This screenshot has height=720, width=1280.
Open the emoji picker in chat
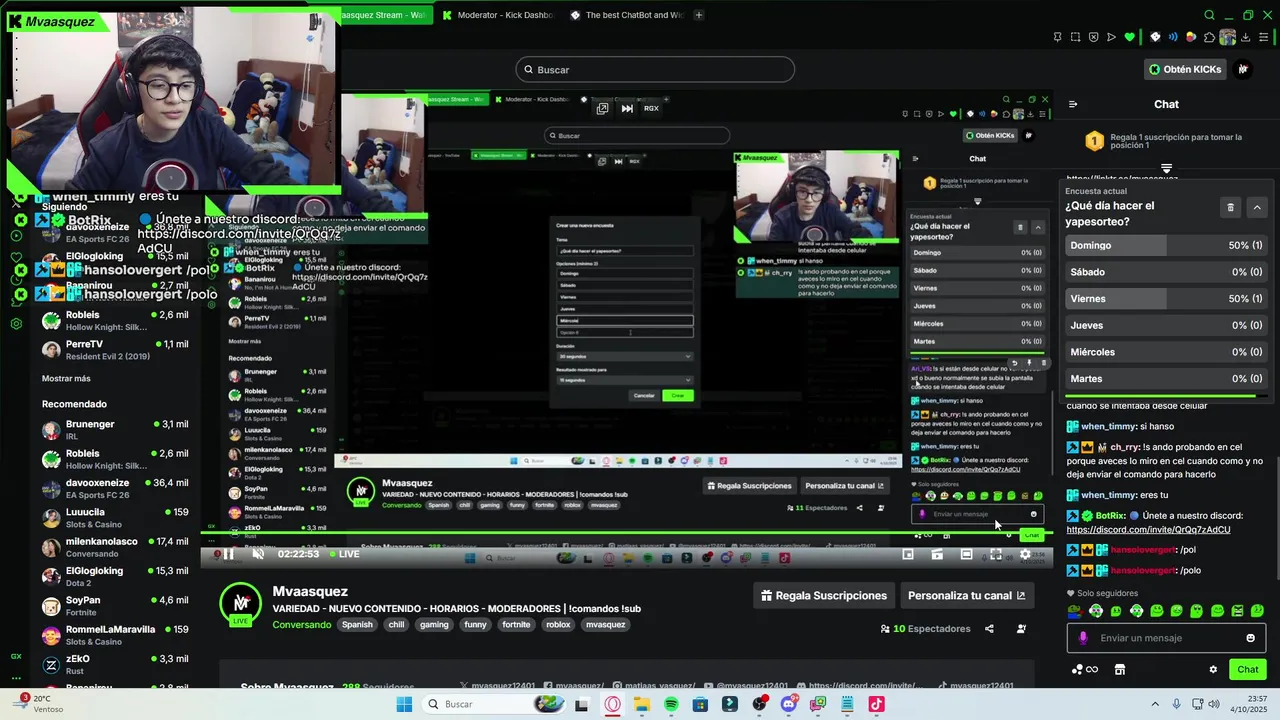[x=1250, y=638]
